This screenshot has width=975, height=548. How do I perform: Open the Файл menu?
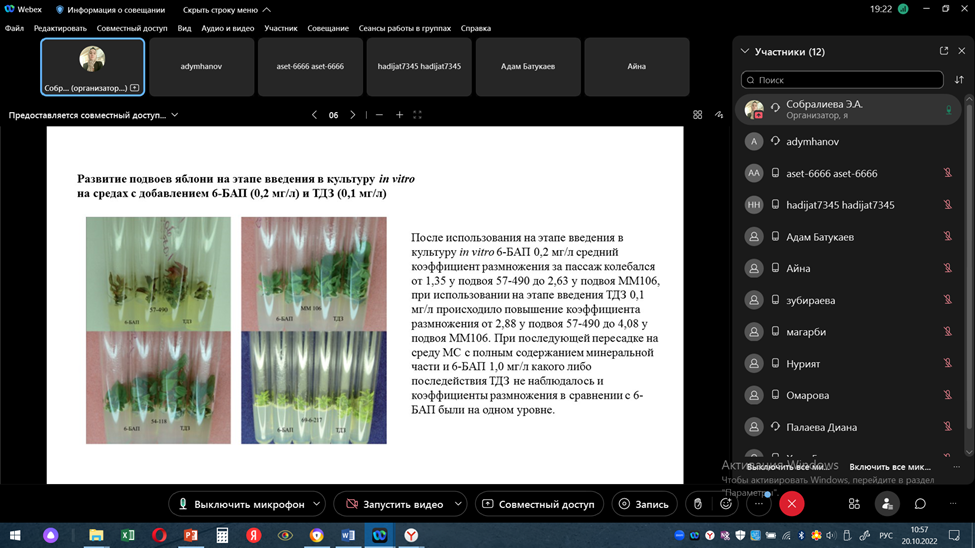14,28
